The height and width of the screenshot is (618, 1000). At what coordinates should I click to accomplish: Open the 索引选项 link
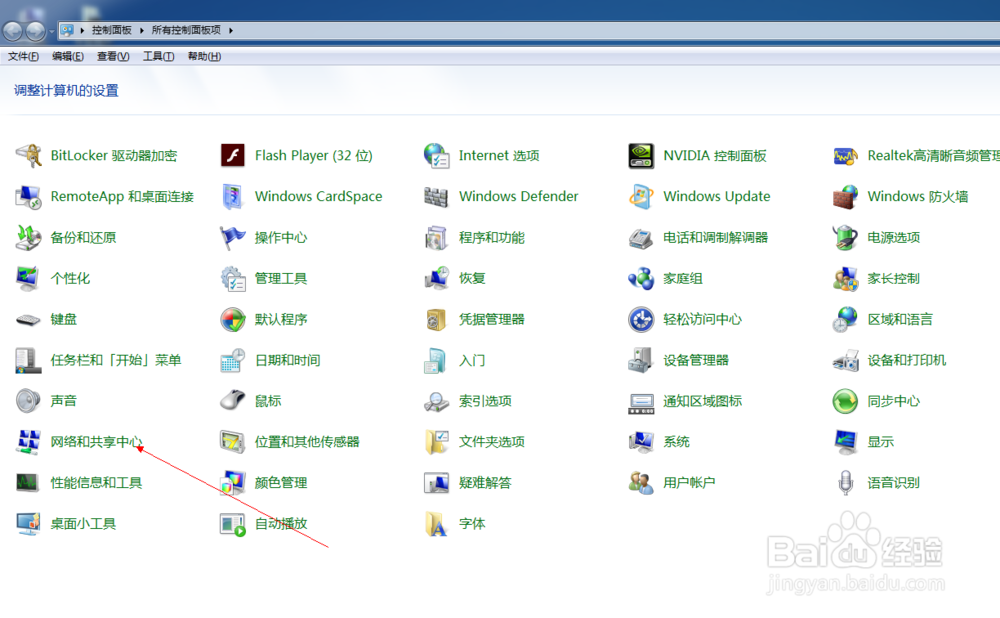click(485, 401)
